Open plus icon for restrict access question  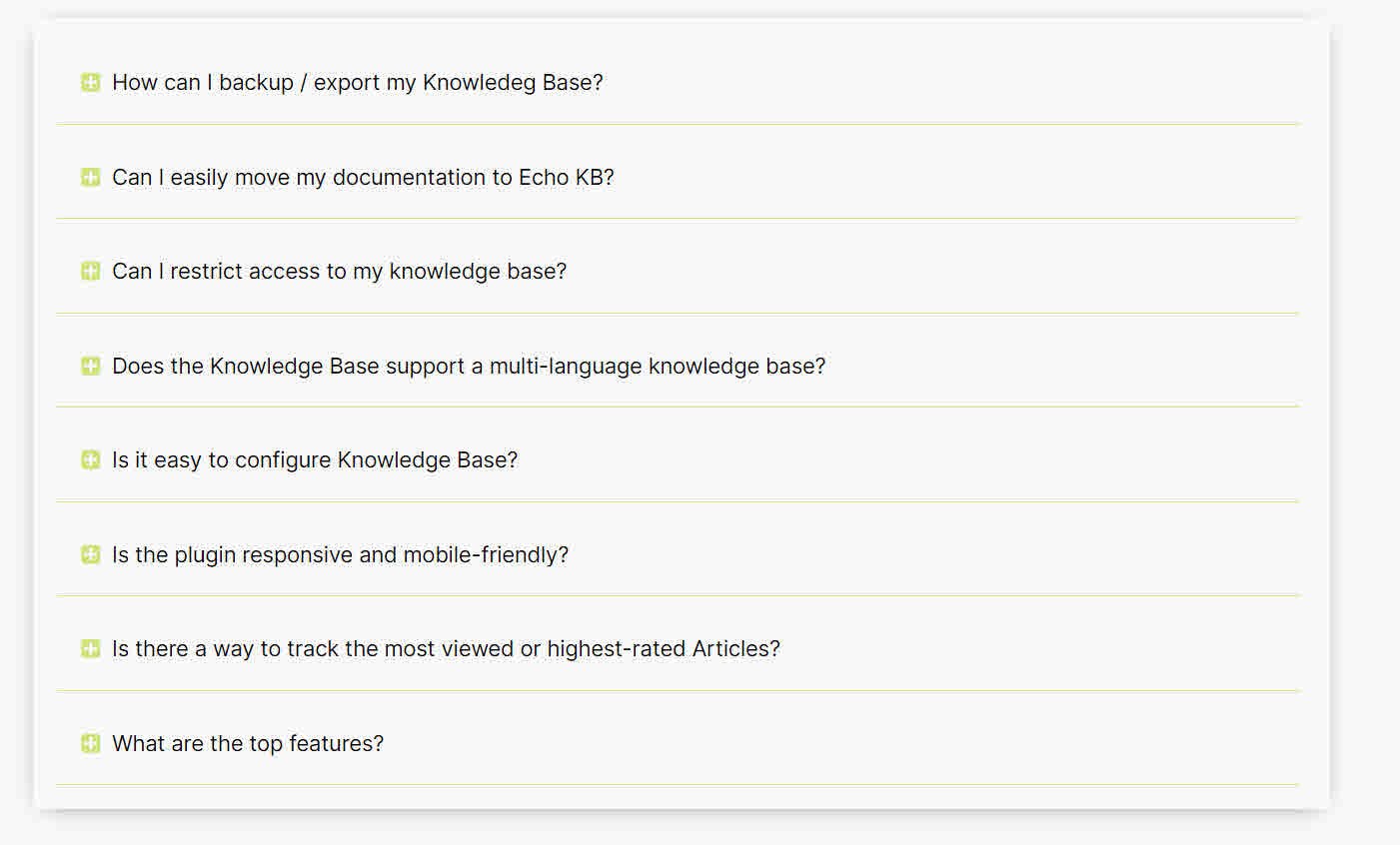point(90,271)
